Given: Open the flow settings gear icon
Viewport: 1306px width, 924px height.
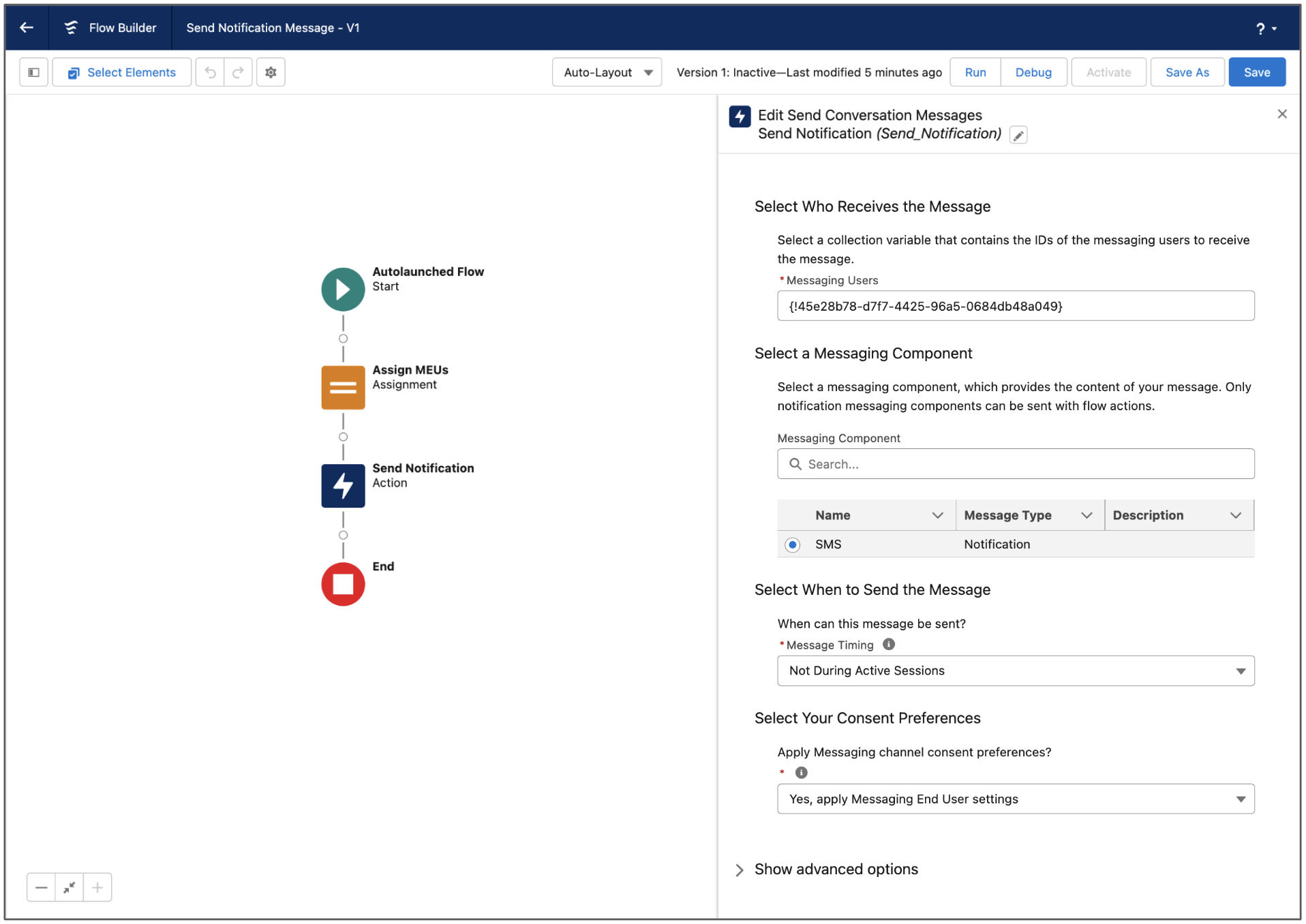Looking at the screenshot, I should click(271, 72).
